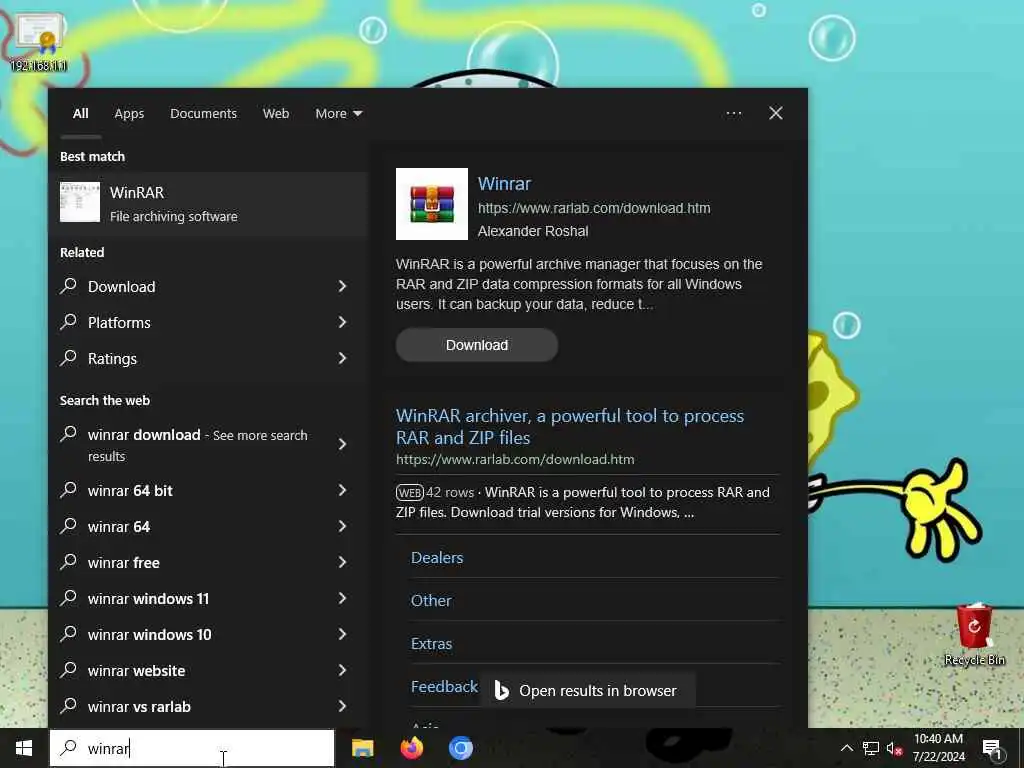Open the Winrar title link
The width and height of the screenshot is (1024, 768).
tap(504, 184)
